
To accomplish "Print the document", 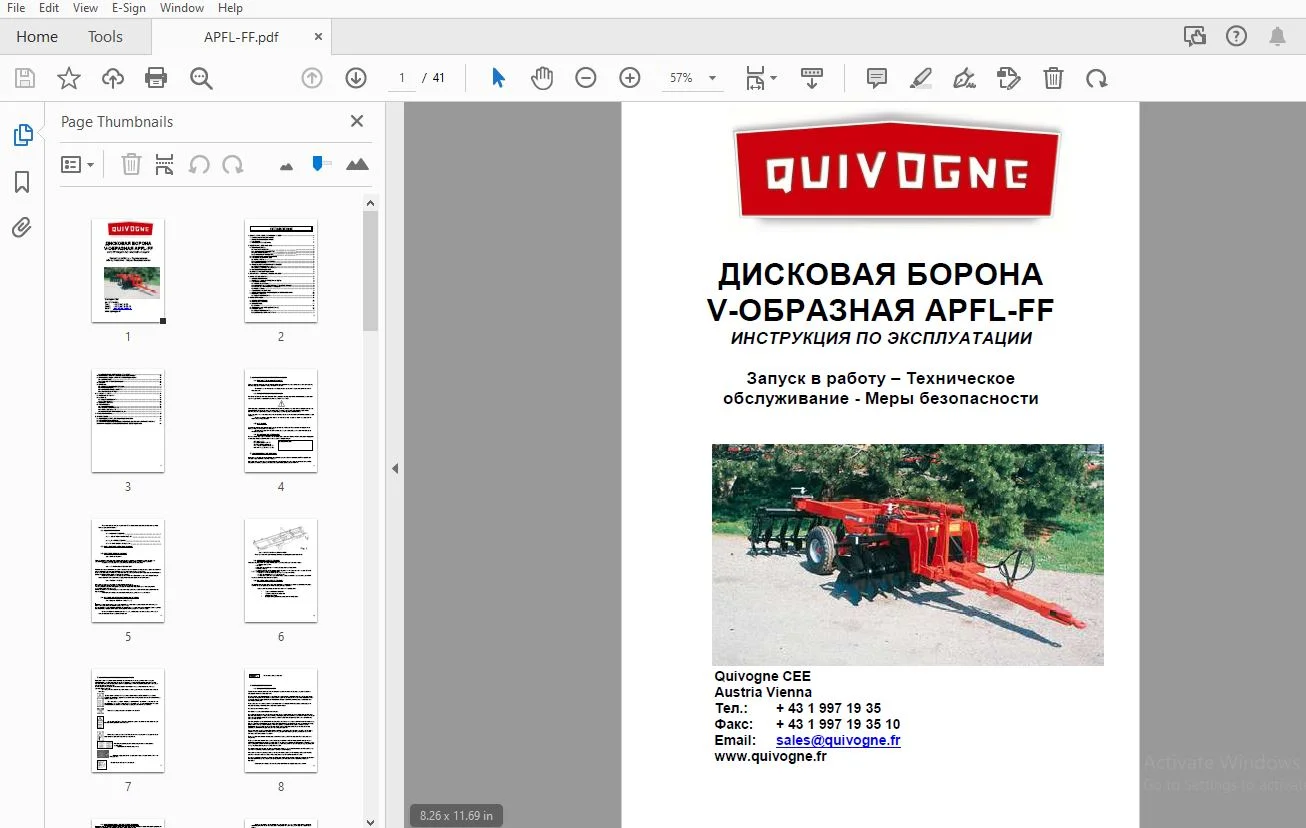I will click(156, 78).
